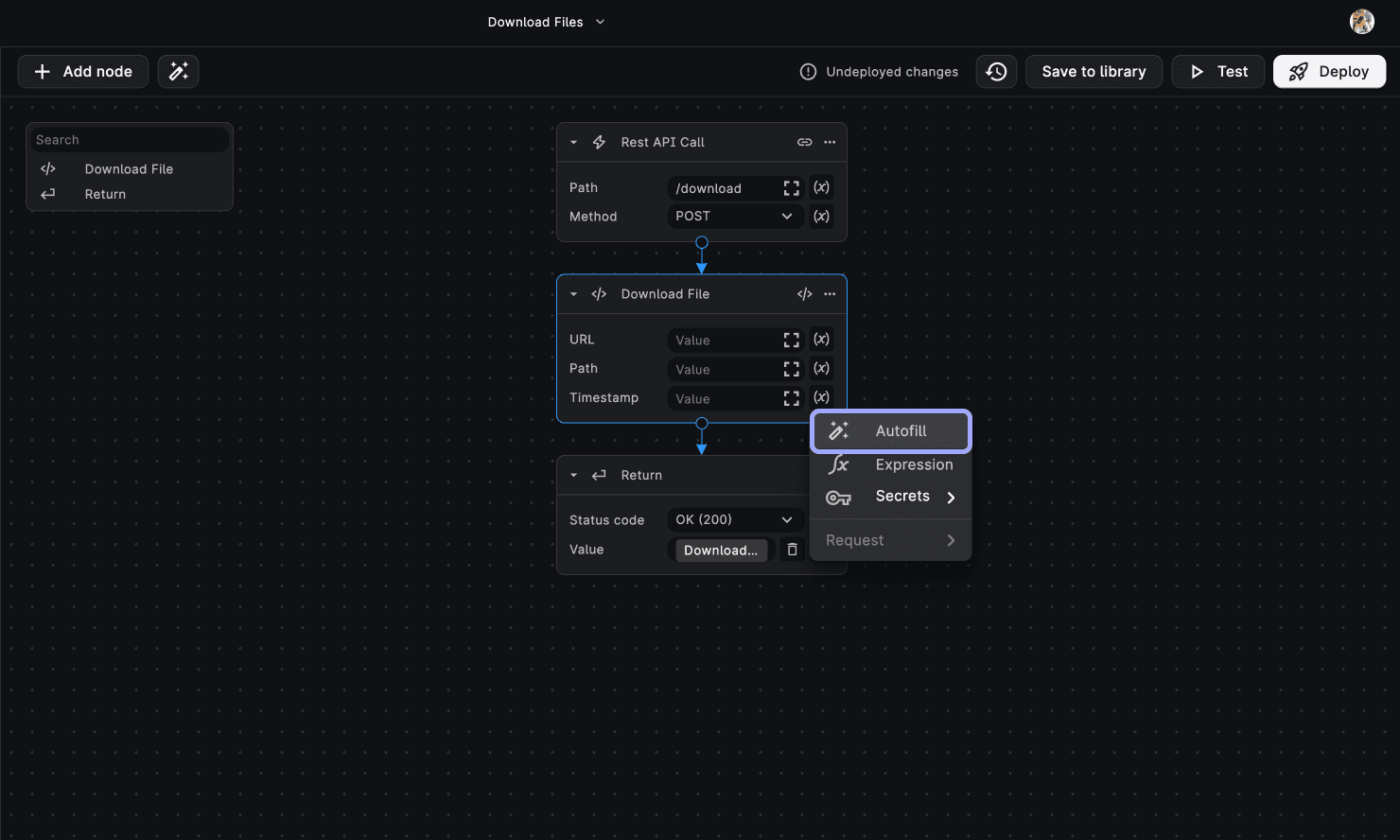Open version history clock icon
This screenshot has width=1400, height=840.
pyautogui.click(x=996, y=72)
